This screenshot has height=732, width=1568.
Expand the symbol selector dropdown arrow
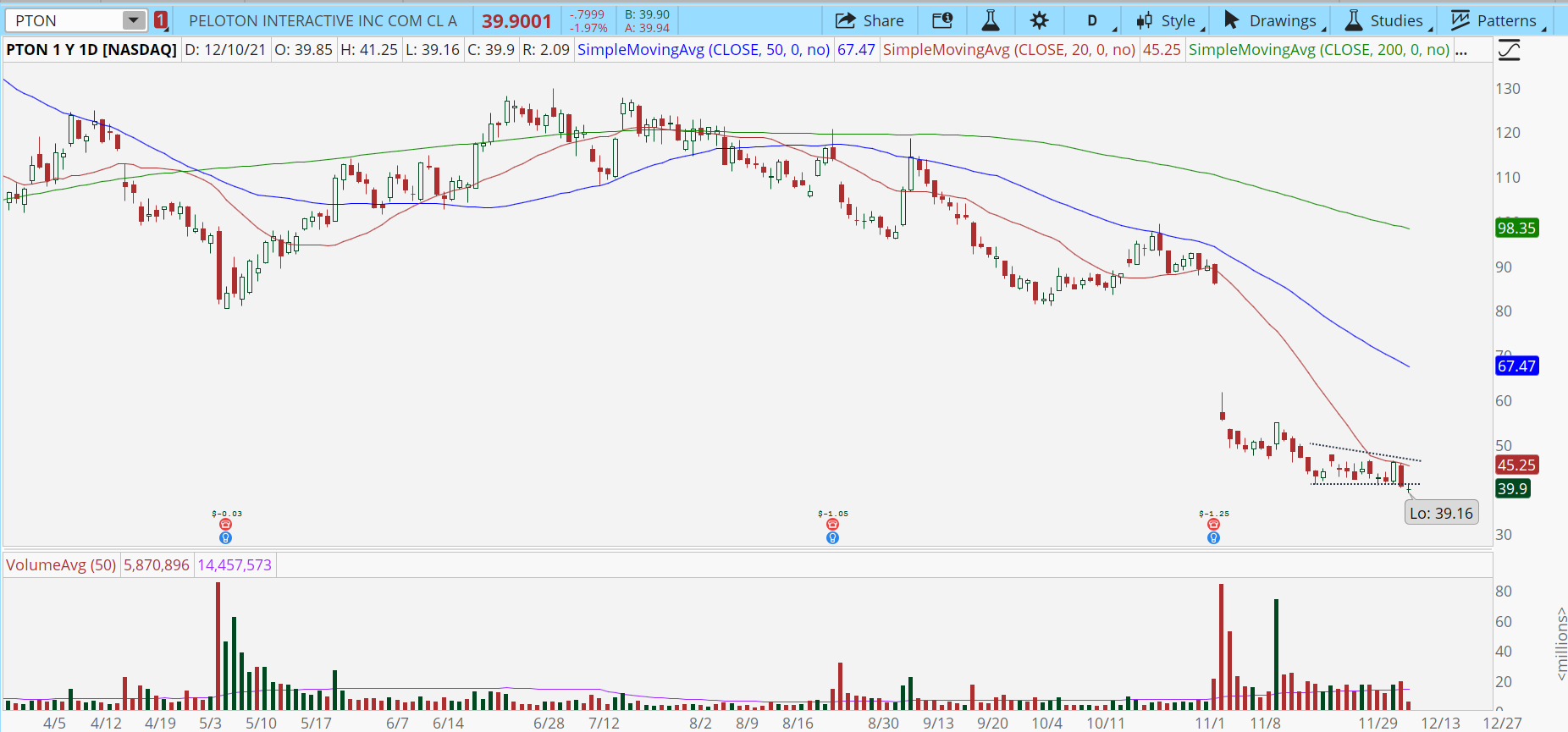[x=133, y=21]
